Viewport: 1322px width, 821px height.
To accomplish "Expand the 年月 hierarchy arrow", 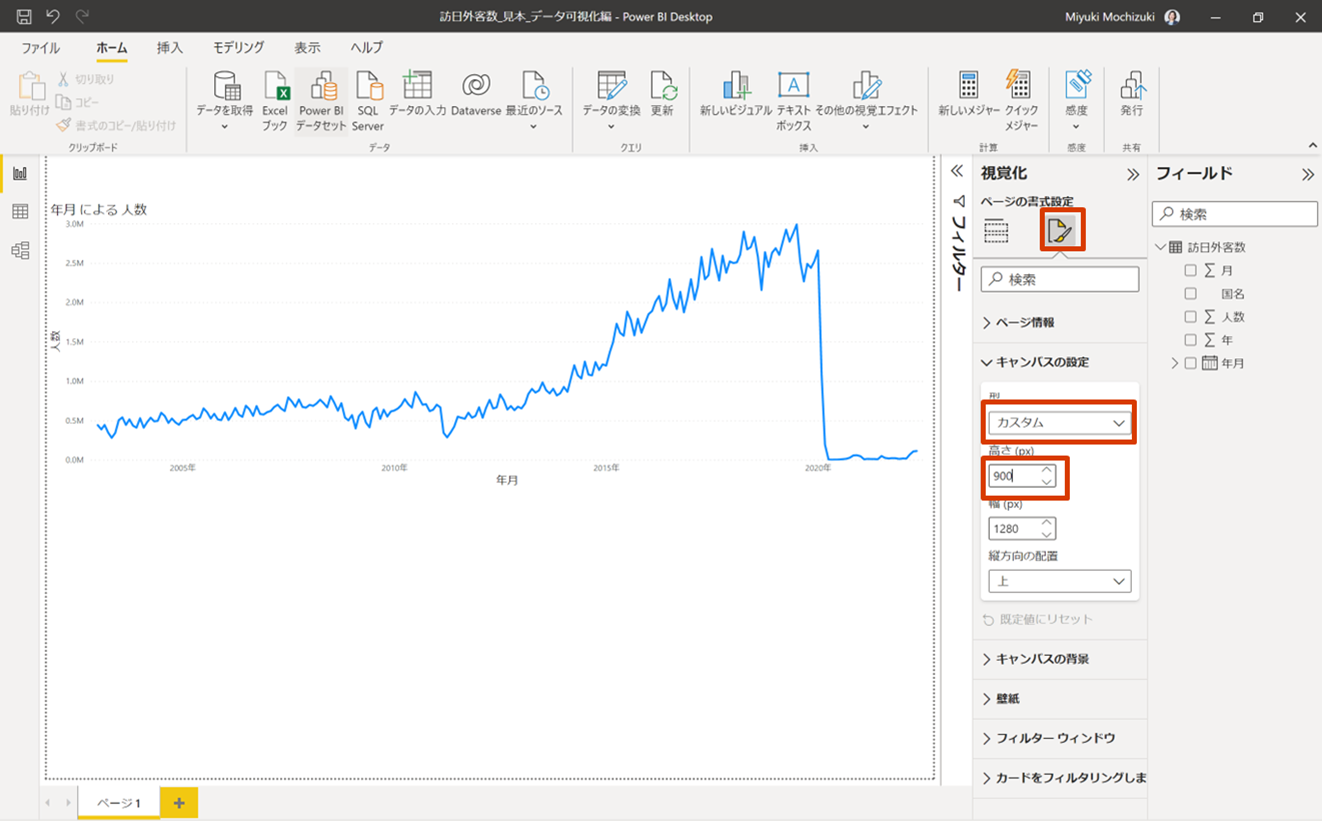I will (1175, 363).
